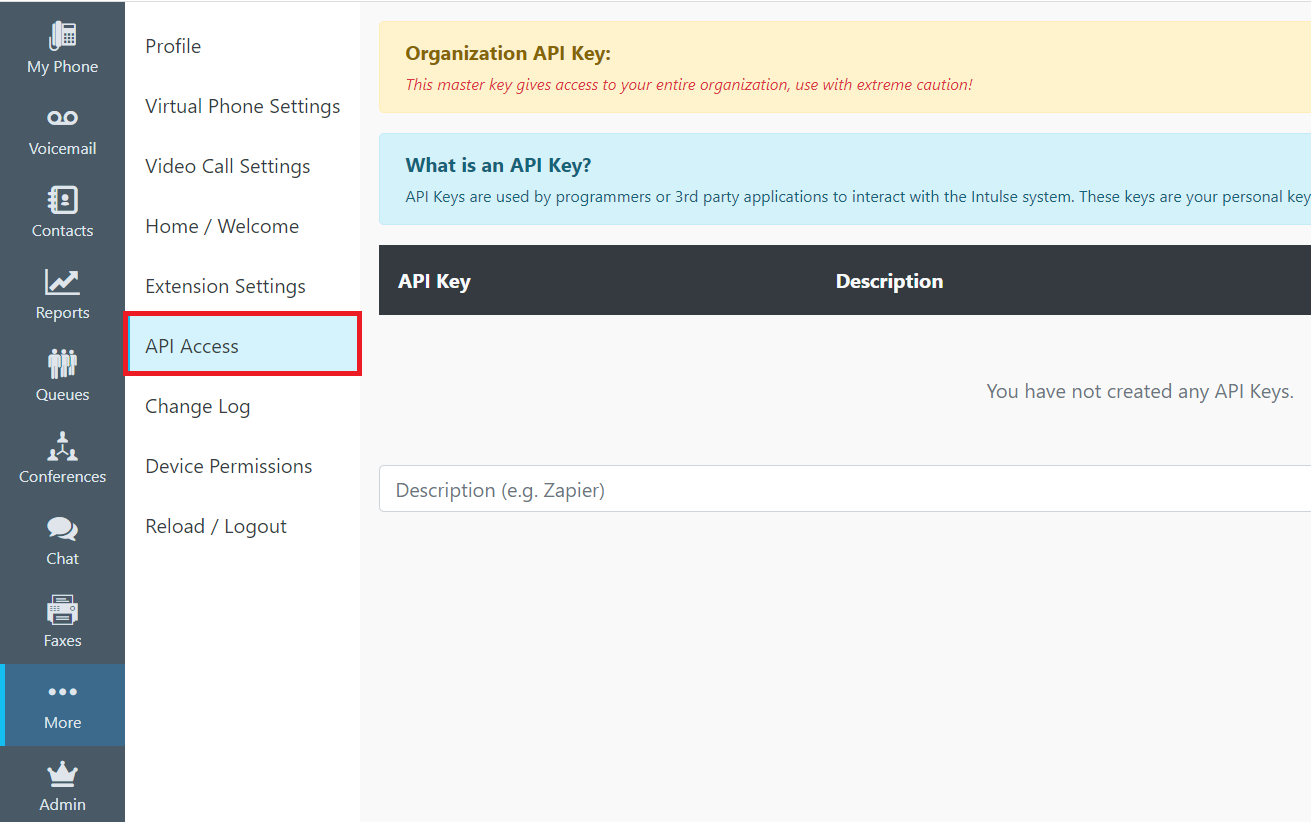Screen dimensions: 1311x822
Task: Open the Queues panel
Action: pyautogui.click(x=62, y=374)
